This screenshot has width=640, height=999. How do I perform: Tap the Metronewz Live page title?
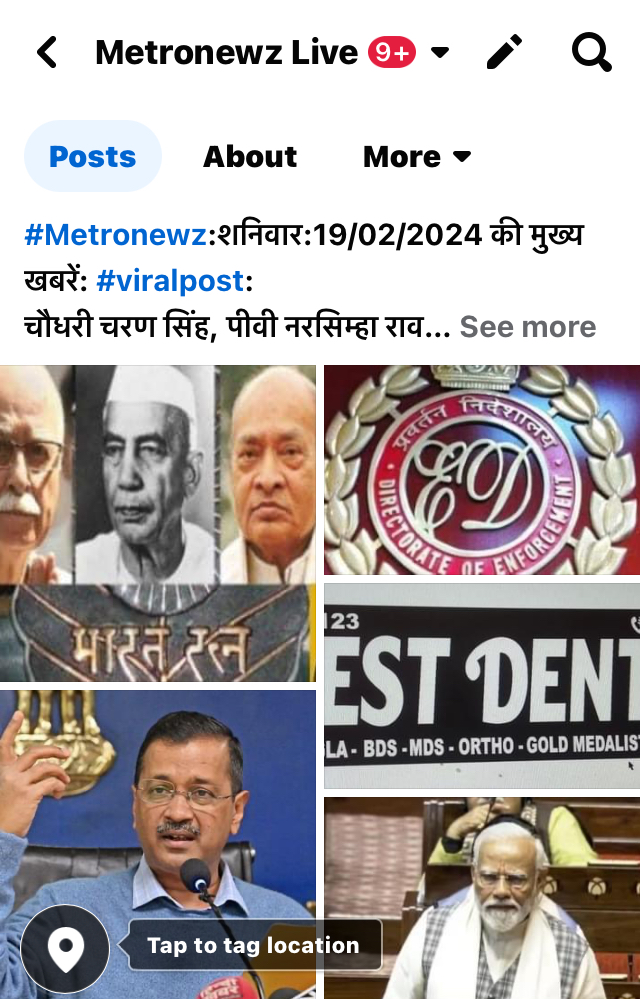click(x=227, y=52)
